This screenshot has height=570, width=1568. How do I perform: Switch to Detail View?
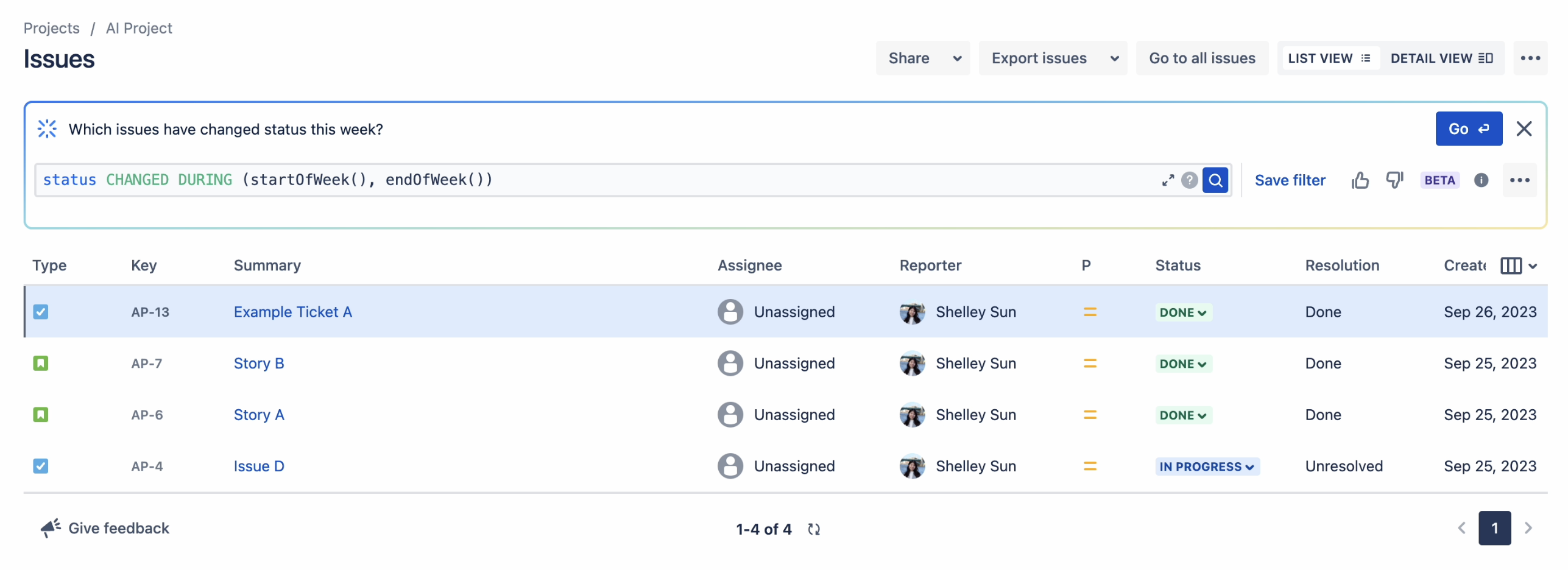[x=1441, y=58]
